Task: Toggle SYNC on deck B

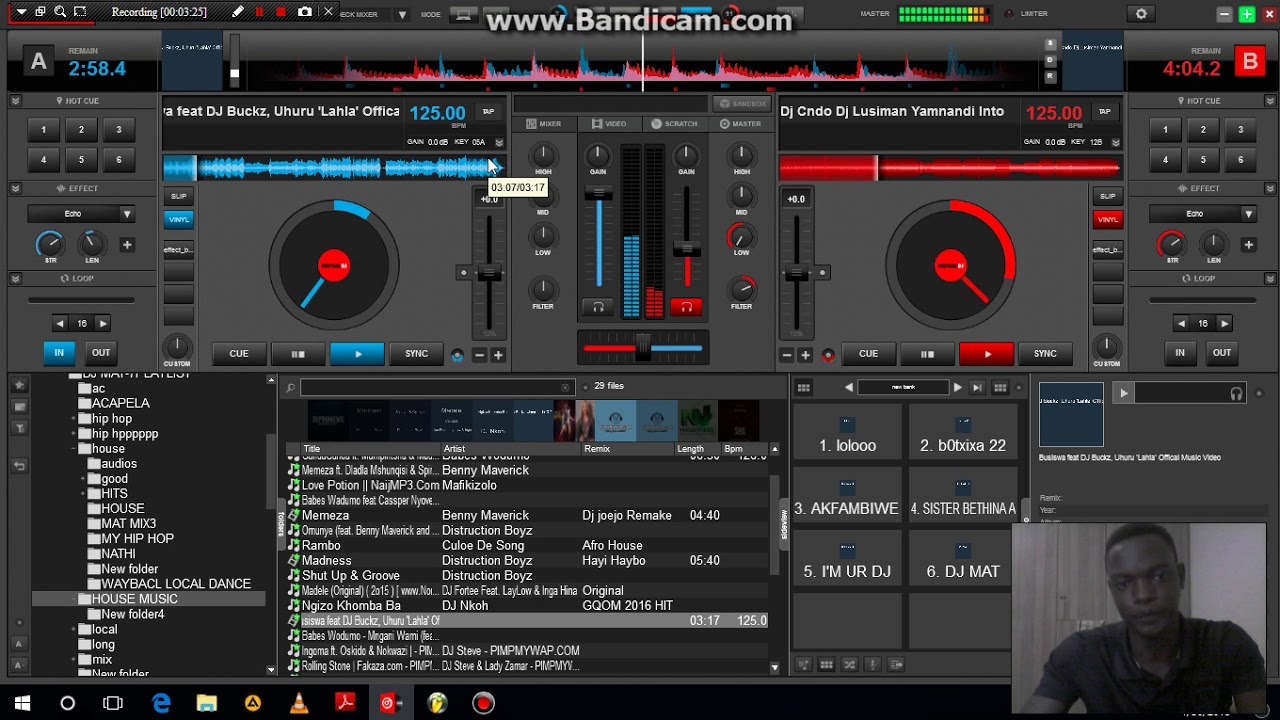Action: [x=1045, y=353]
